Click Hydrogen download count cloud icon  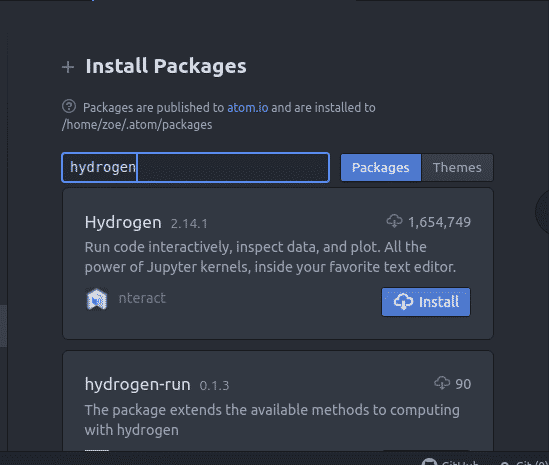point(394,221)
